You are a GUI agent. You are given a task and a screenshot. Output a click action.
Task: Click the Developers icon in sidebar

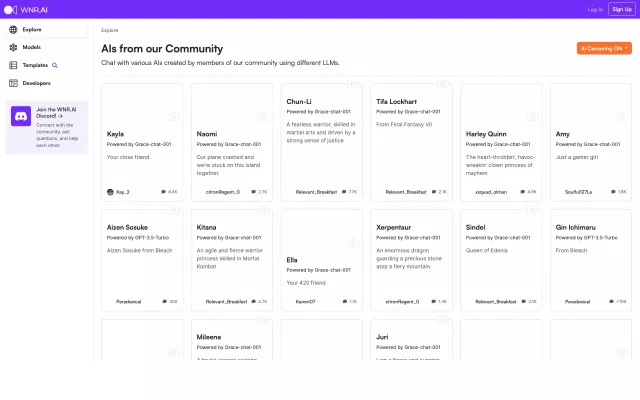pos(13,83)
